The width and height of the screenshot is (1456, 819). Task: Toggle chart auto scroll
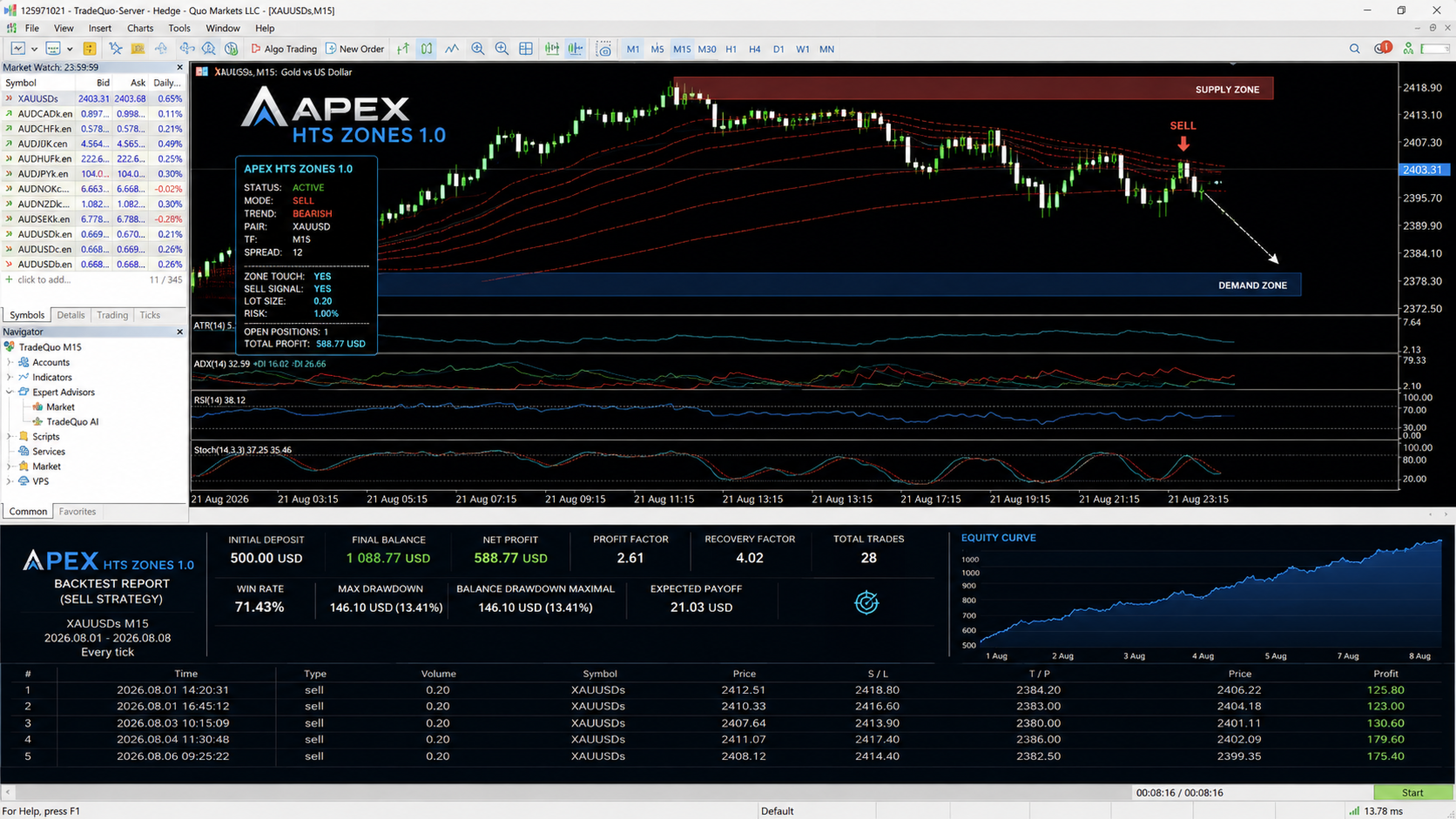click(x=551, y=49)
